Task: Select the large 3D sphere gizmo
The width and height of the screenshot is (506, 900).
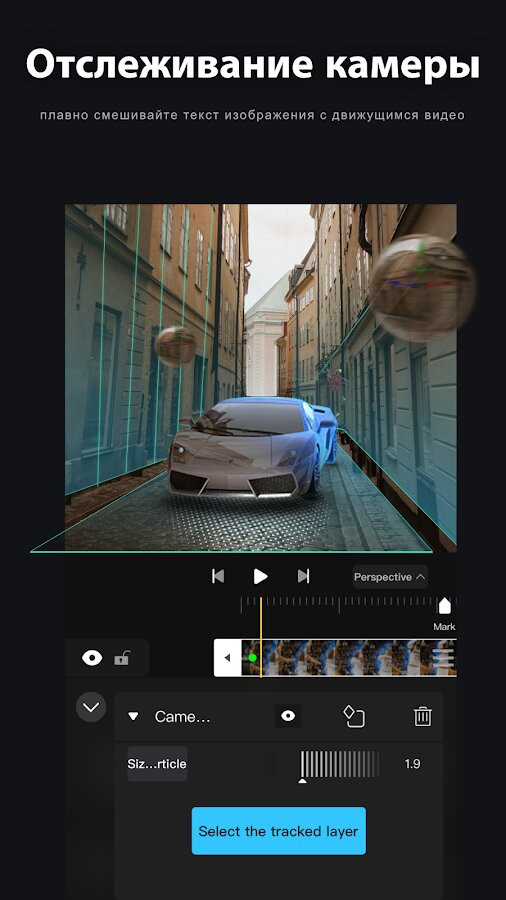Action: tap(422, 288)
